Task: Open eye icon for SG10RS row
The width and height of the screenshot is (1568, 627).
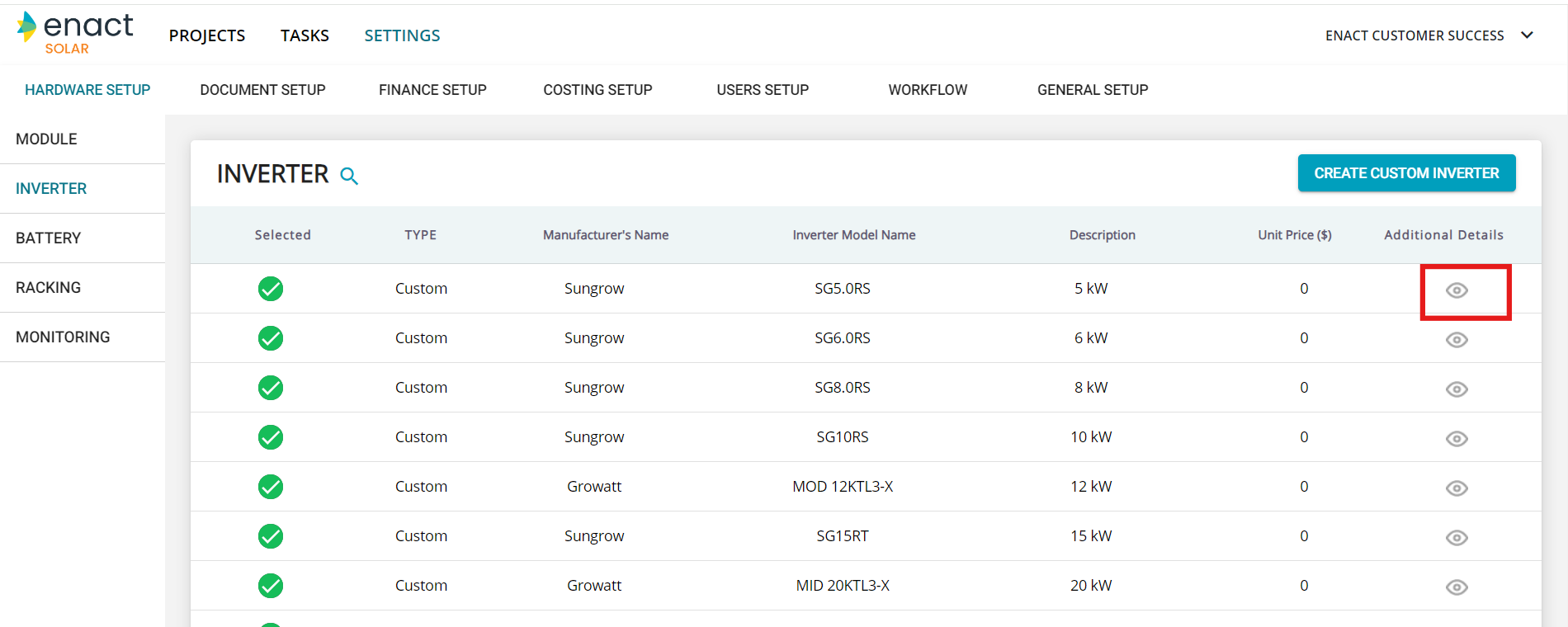Action: click(x=1457, y=439)
